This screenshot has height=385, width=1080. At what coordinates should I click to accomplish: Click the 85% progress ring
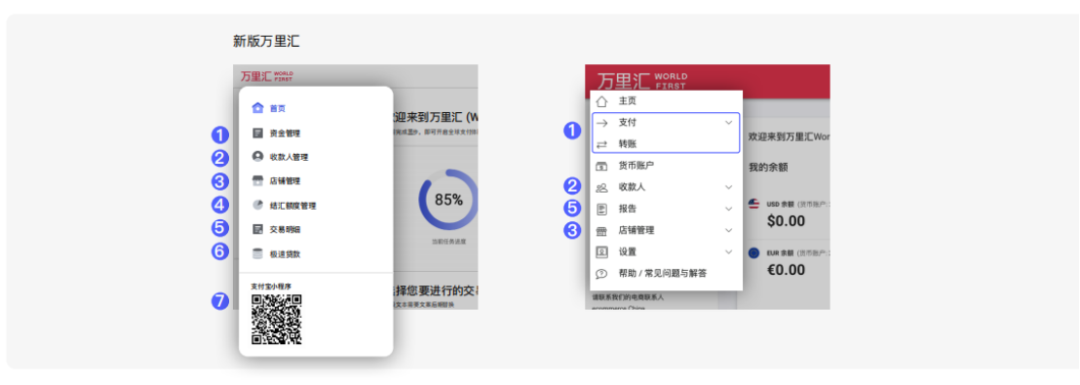[x=448, y=200]
